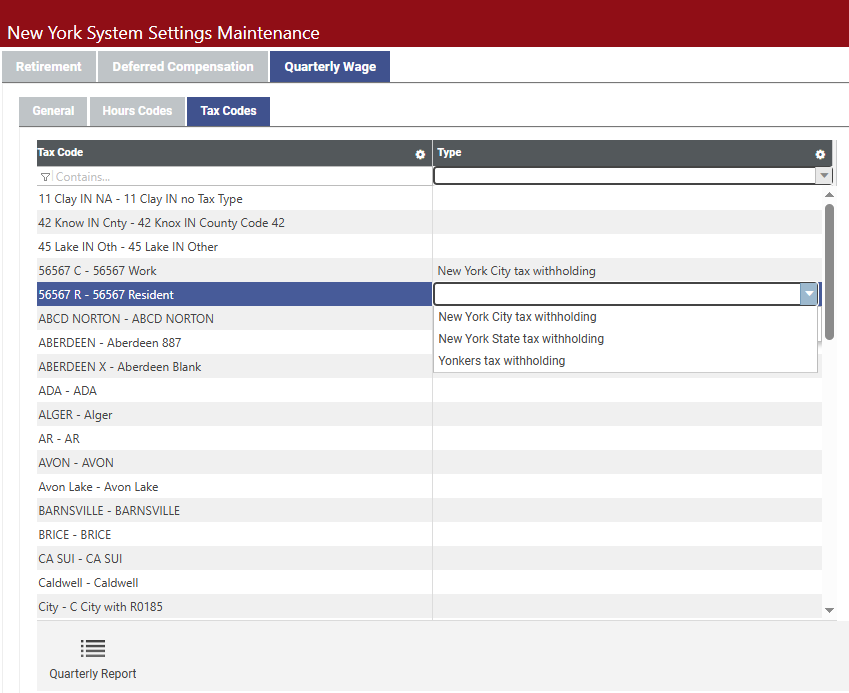Collapse the 56567 R type dropdown arrow
Screen dimensions: 849x693
point(808,294)
